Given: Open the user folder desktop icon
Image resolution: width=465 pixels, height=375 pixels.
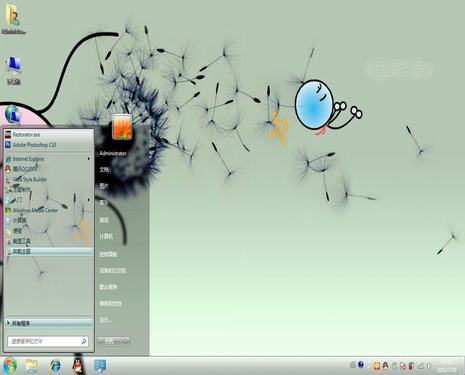Looking at the screenshot, I should (x=13, y=19).
